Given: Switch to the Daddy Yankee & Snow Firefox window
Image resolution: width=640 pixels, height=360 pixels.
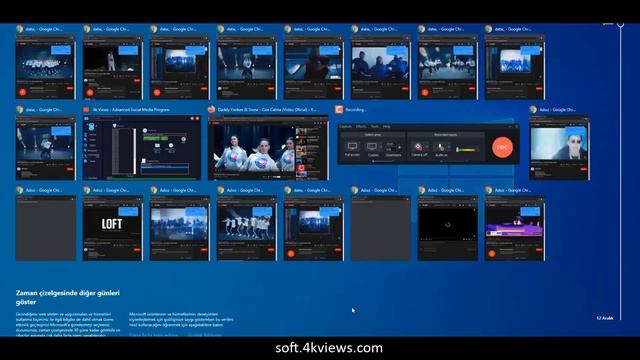Looking at the screenshot, I should (x=268, y=148).
